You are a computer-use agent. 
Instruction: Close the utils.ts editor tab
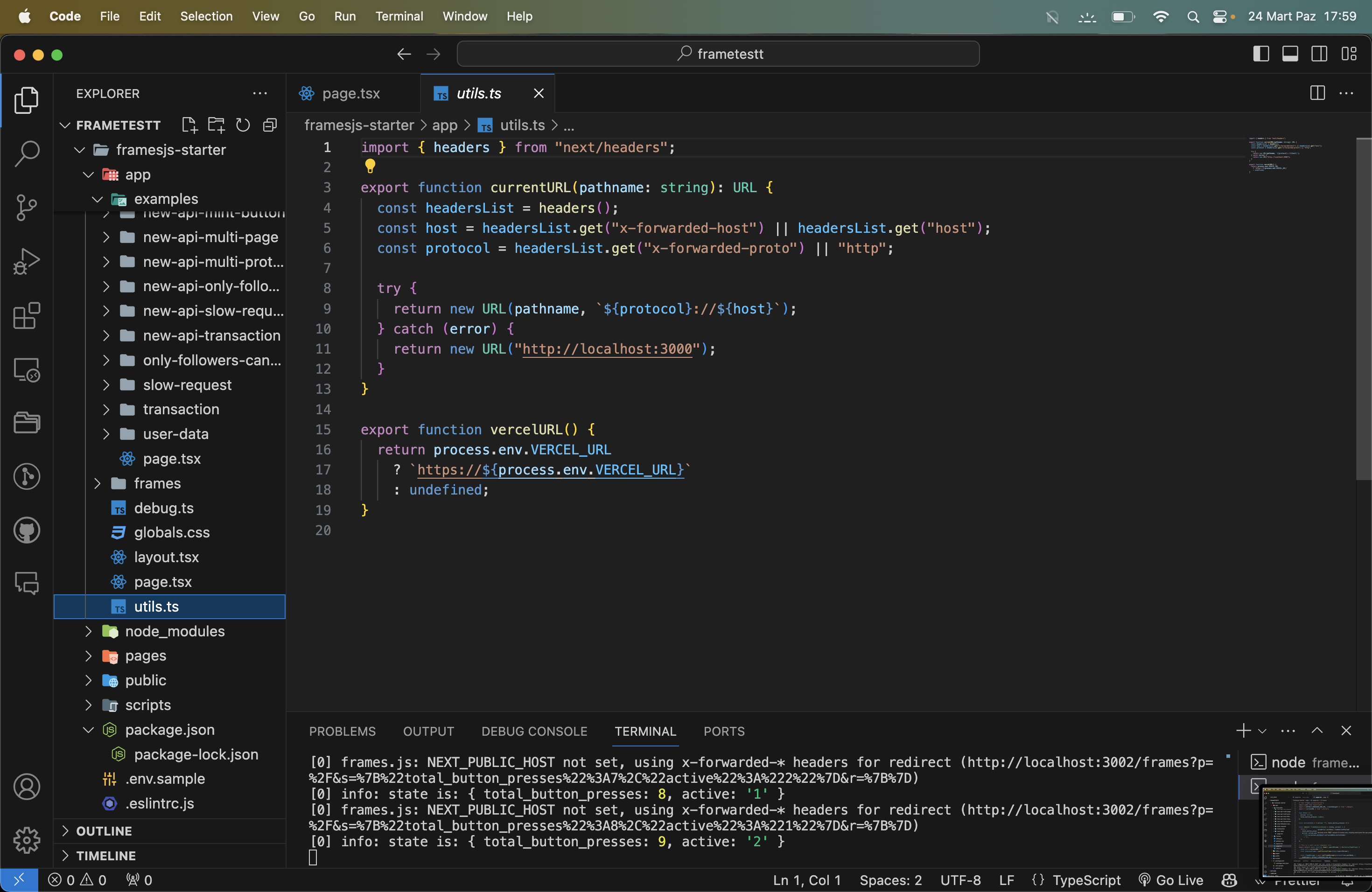coord(539,93)
